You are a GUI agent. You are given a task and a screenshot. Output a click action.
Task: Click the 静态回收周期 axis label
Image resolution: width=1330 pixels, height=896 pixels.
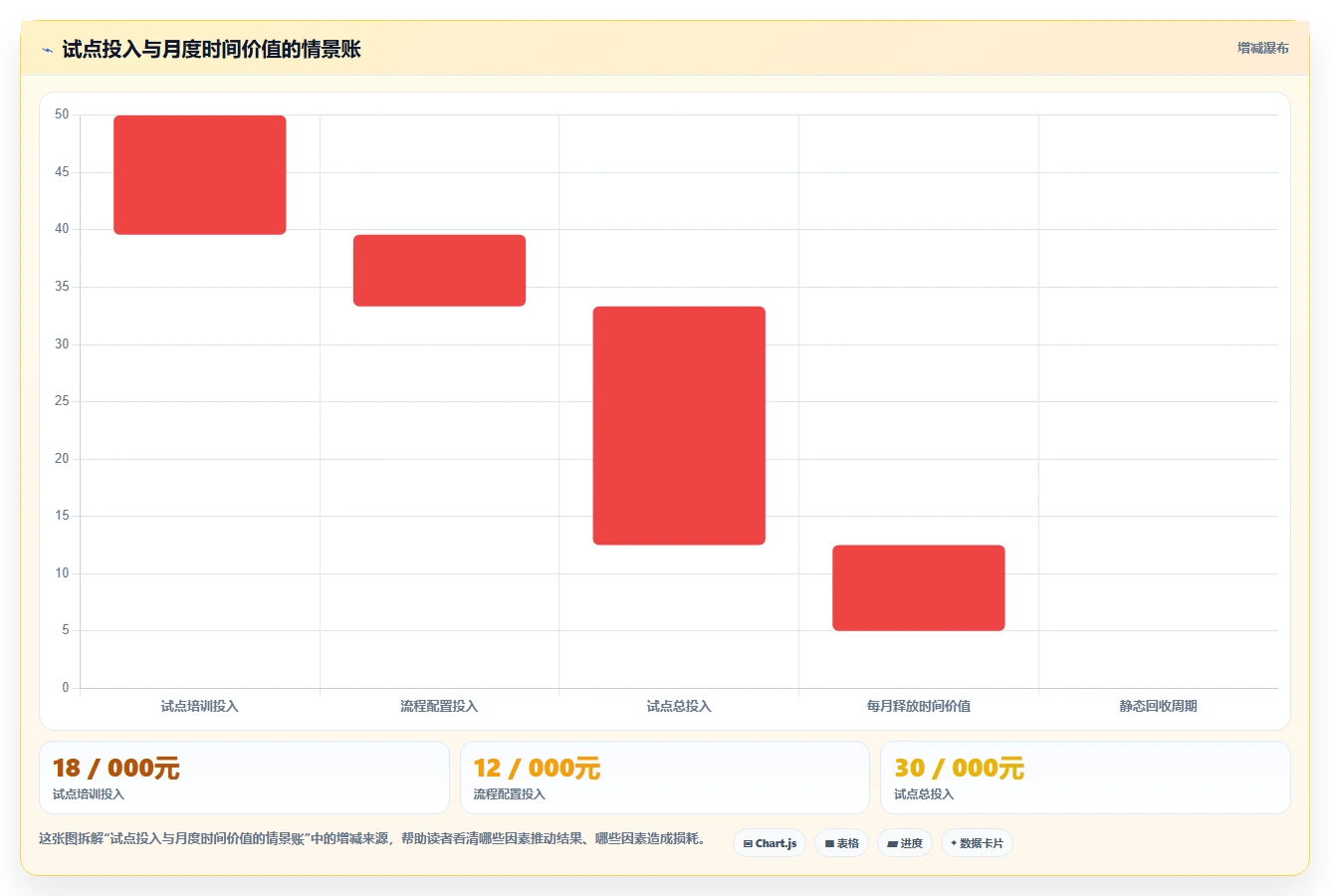(1158, 706)
